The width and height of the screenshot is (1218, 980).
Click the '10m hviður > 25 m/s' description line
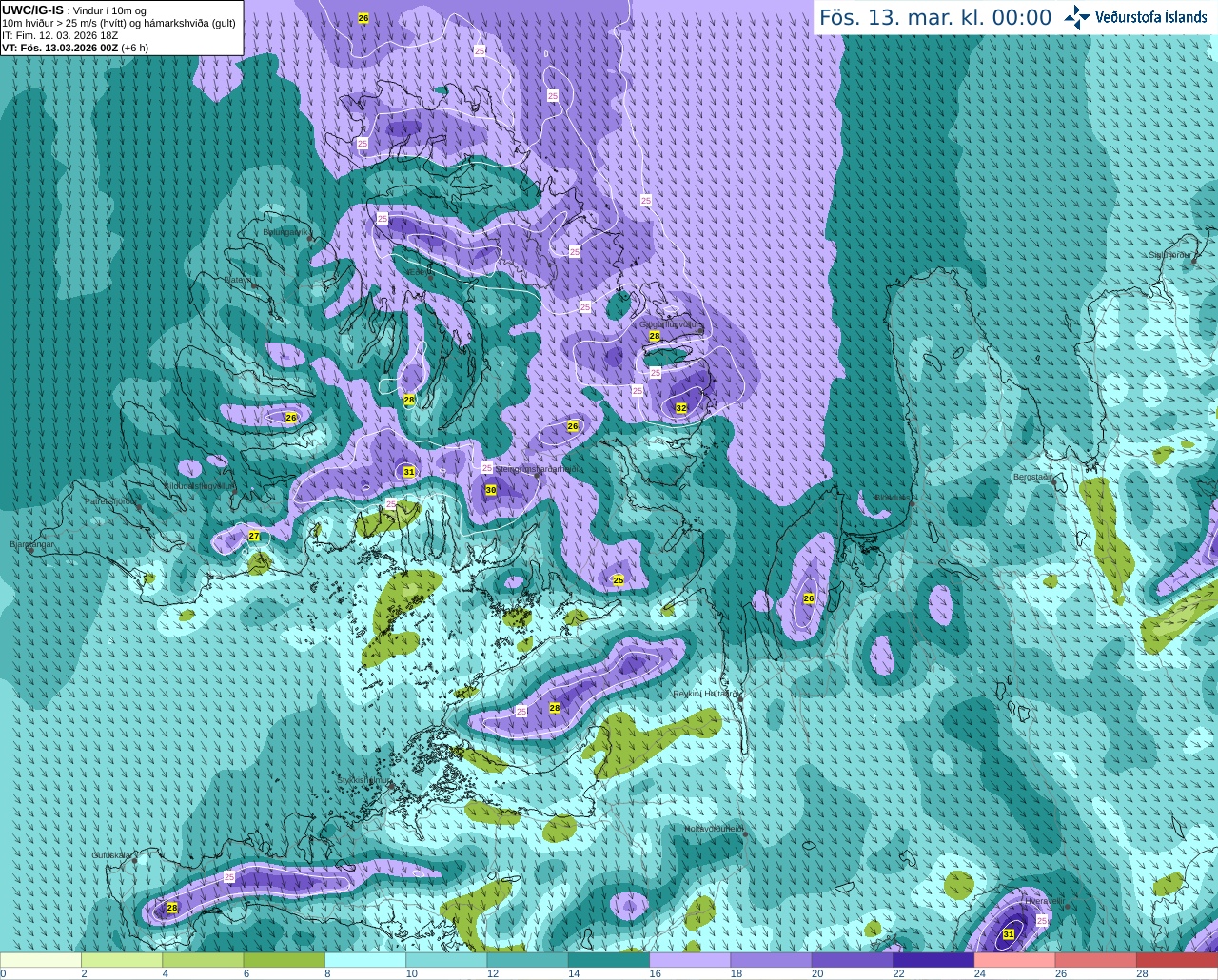tap(119, 23)
